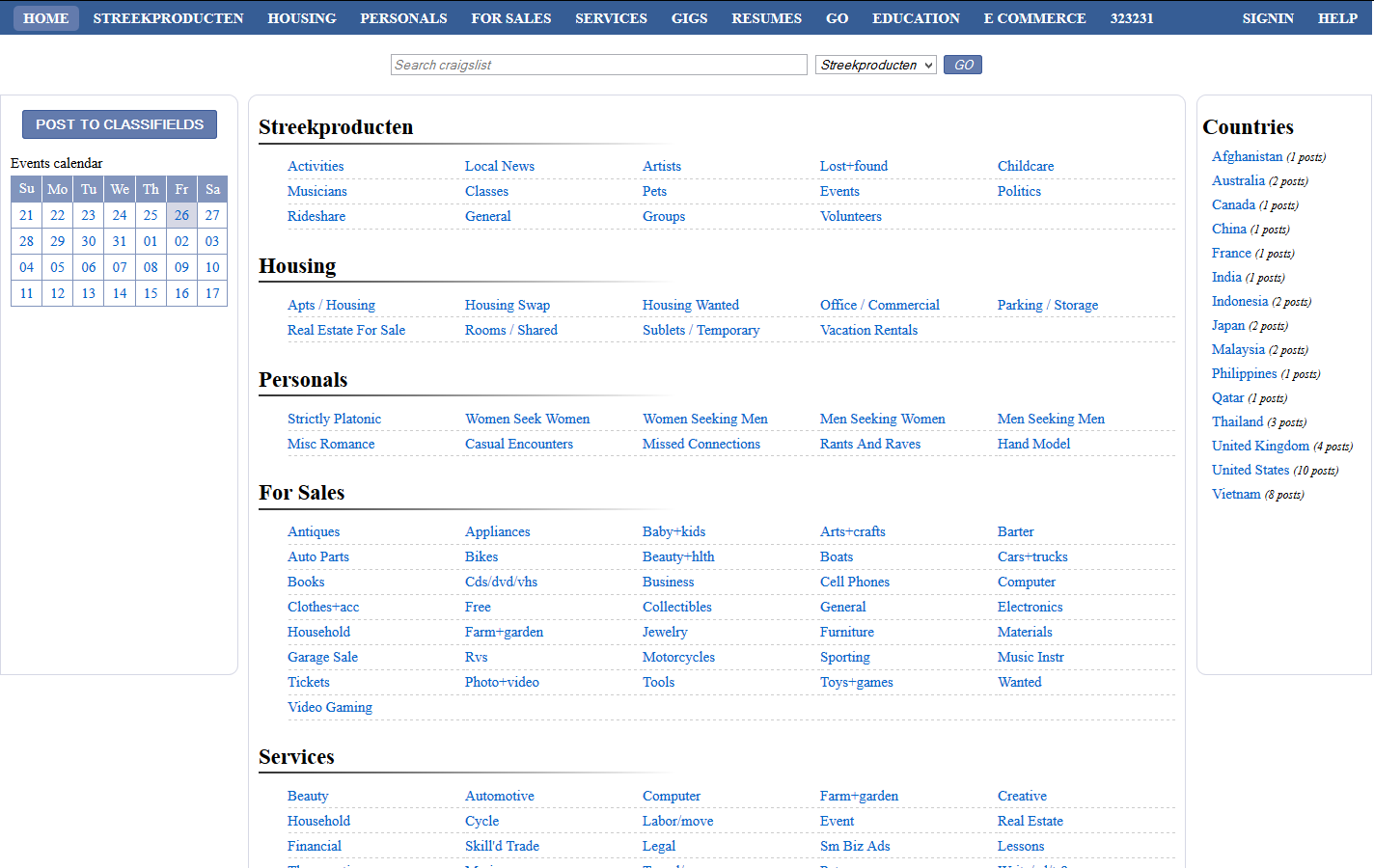The width and height of the screenshot is (1374, 868).
Task: Open the Streekproducten category dropdown
Action: point(874,65)
